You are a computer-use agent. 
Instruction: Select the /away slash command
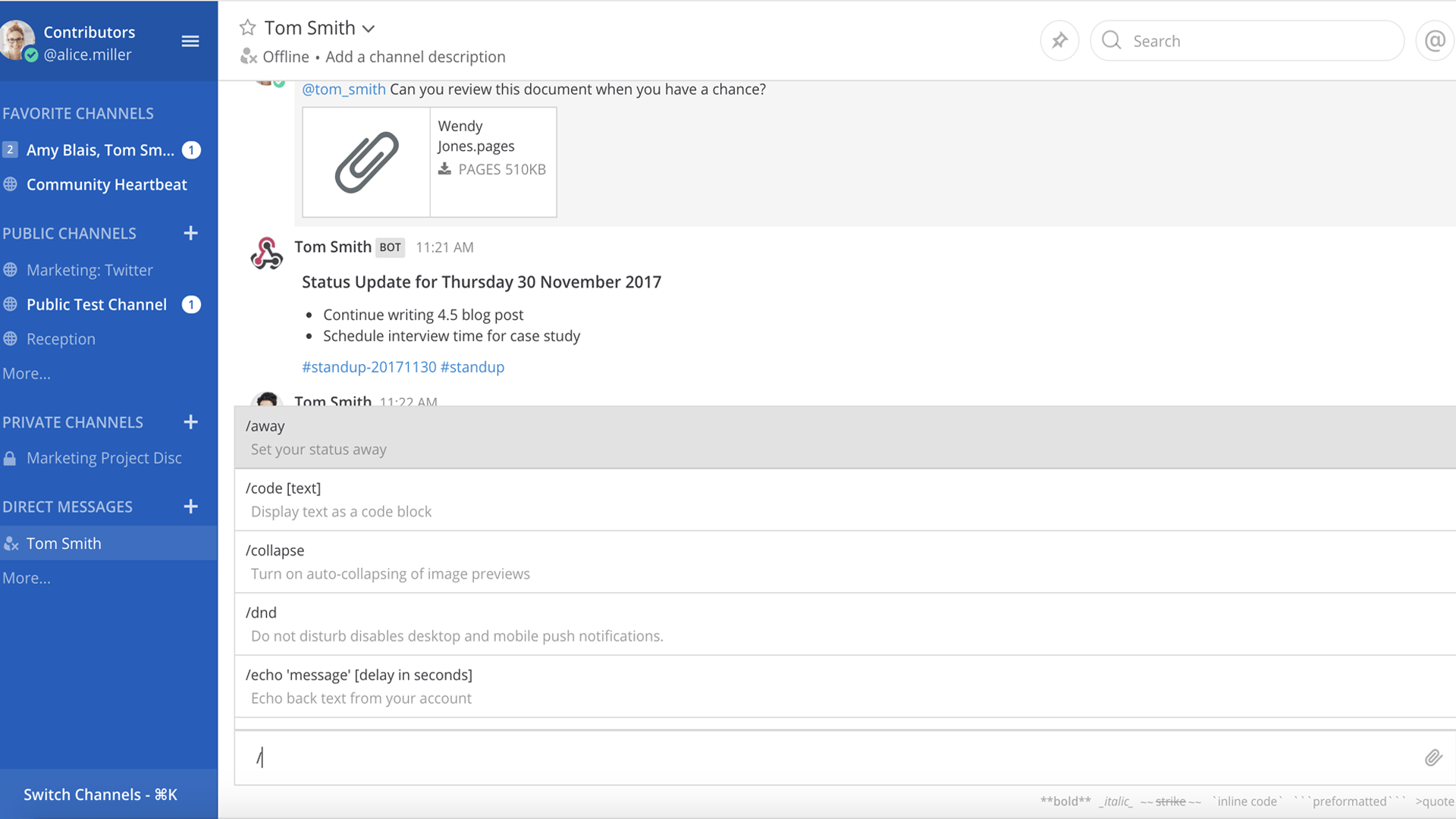845,438
